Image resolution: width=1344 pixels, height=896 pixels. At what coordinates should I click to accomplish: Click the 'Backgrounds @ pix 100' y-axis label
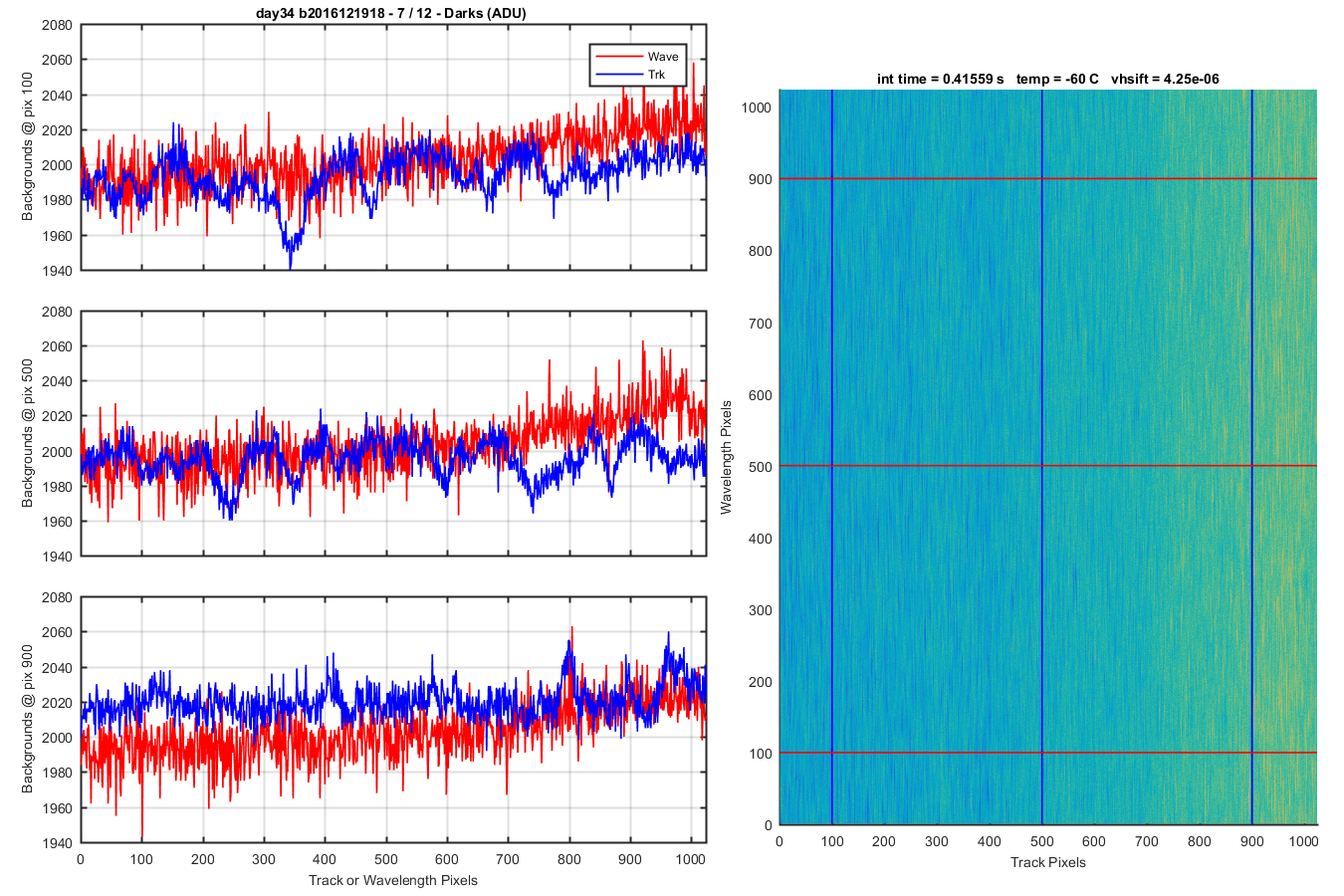27,146
